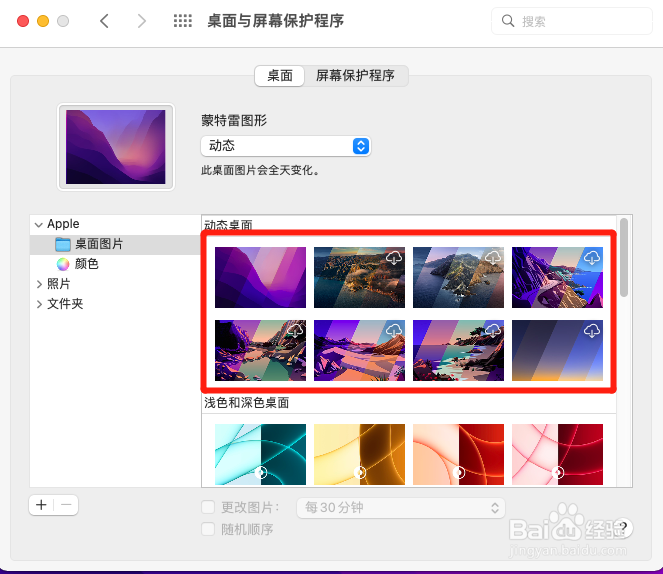Viewport: 663px width, 574px height.
Task: Switch to the 桌面 tab
Action: (x=279, y=76)
